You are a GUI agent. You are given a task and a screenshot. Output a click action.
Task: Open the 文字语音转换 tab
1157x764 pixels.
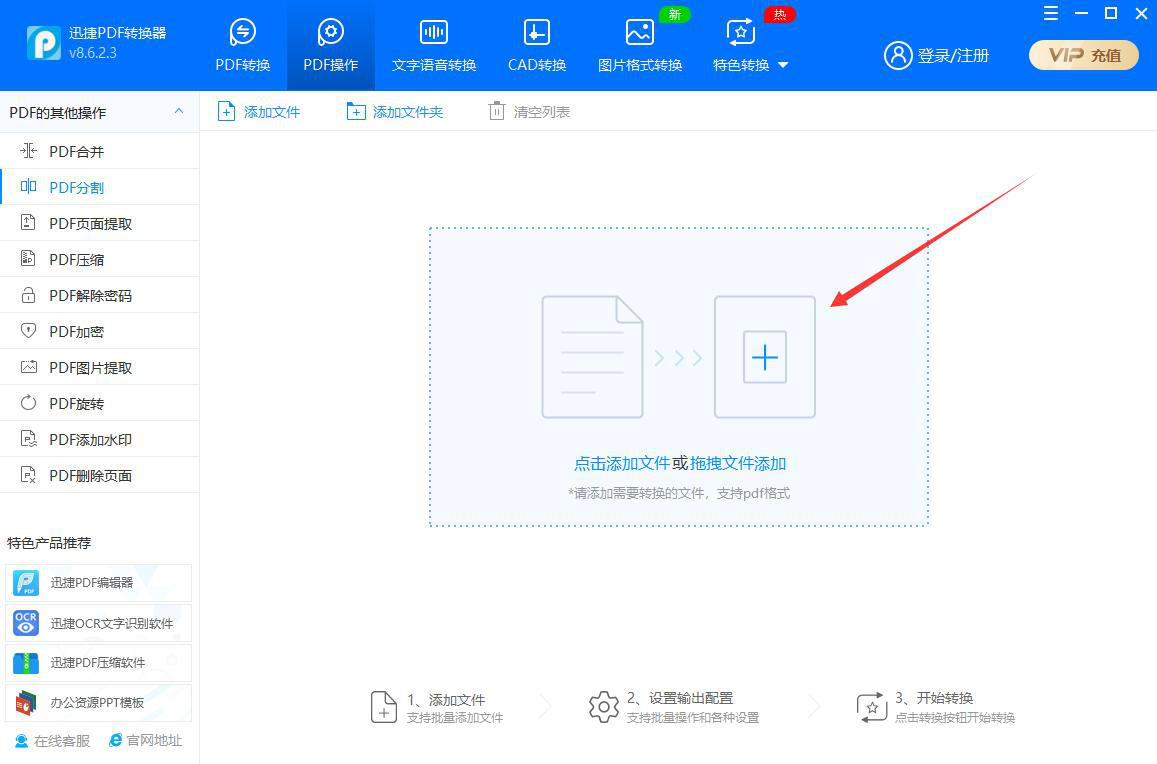point(434,46)
